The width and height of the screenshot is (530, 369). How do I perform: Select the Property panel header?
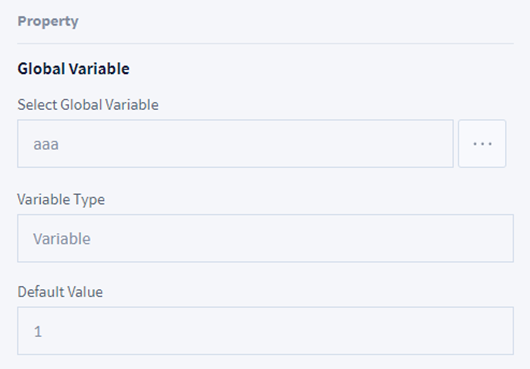click(x=48, y=21)
